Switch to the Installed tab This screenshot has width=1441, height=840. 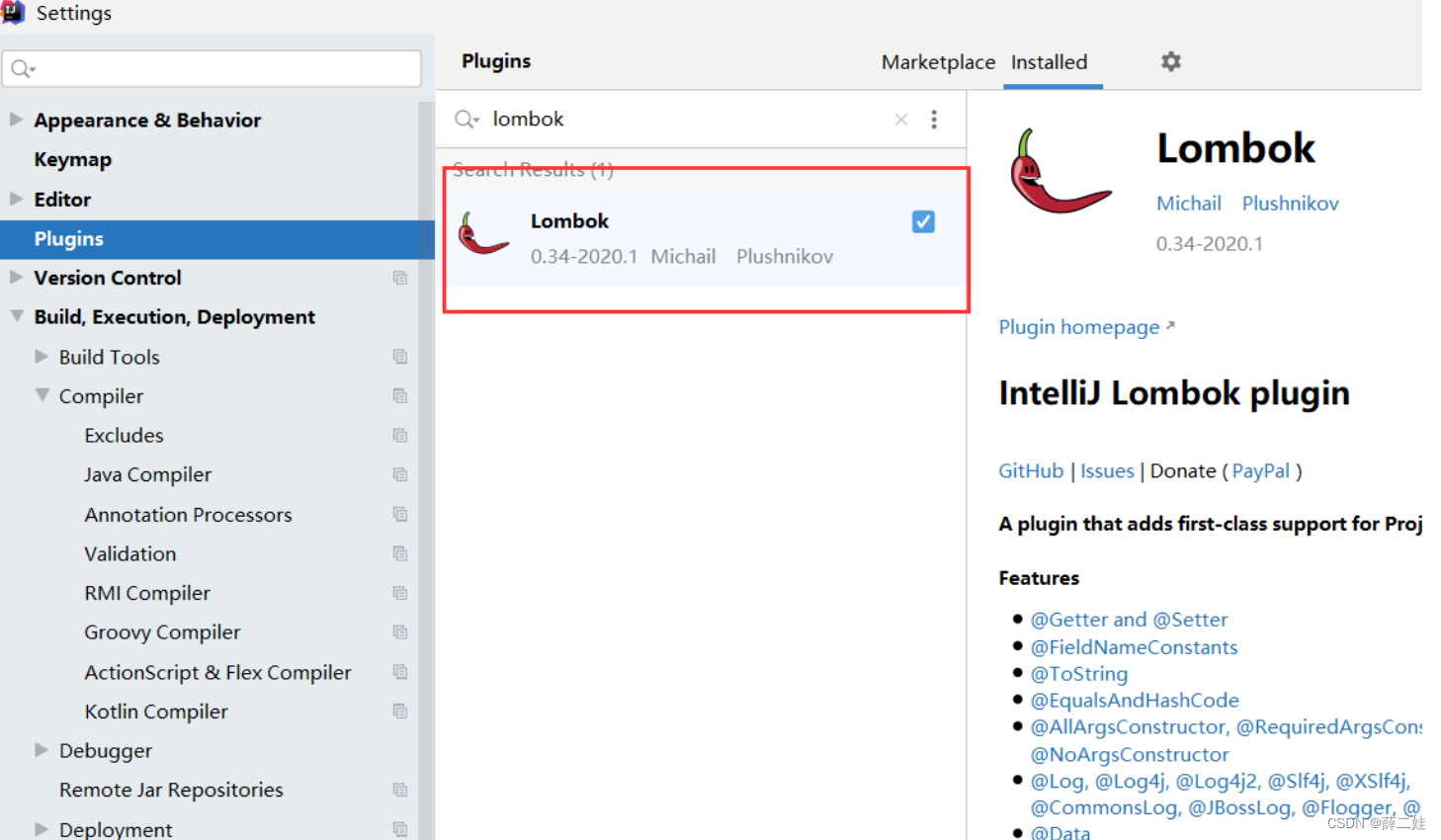(x=1050, y=62)
